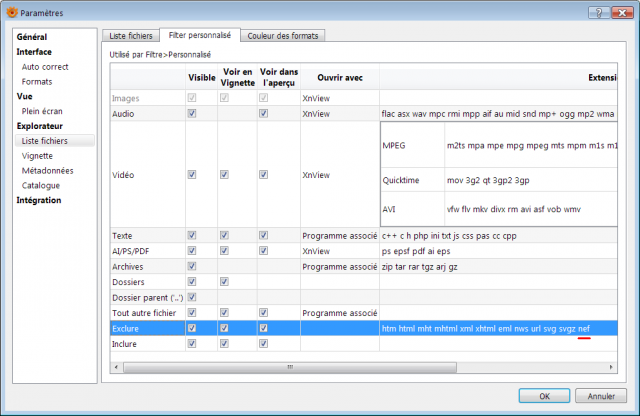Click the Ouvrir avec column header
This screenshot has height=416, width=640.
click(x=340, y=77)
